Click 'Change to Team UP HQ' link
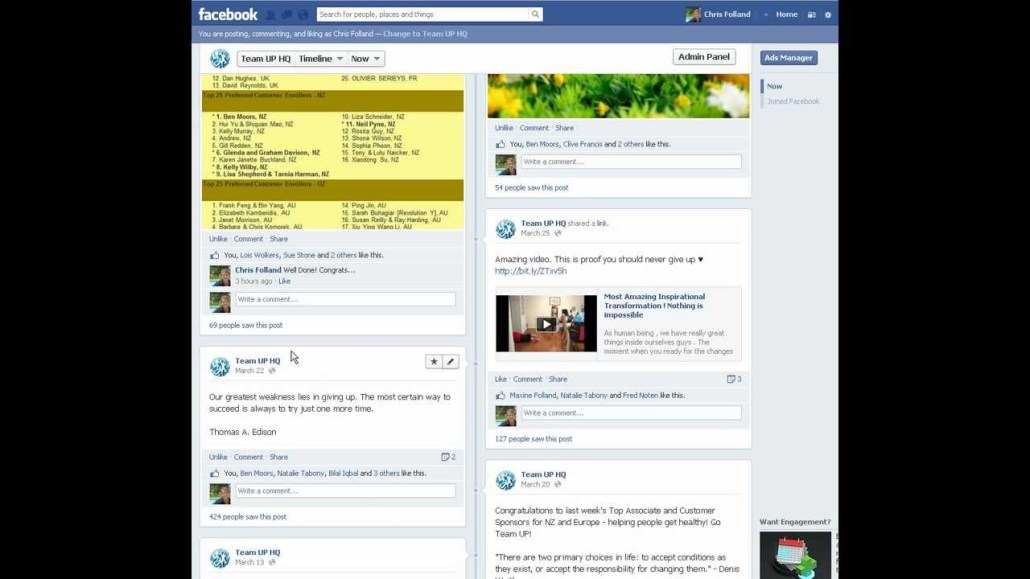 click(x=425, y=34)
